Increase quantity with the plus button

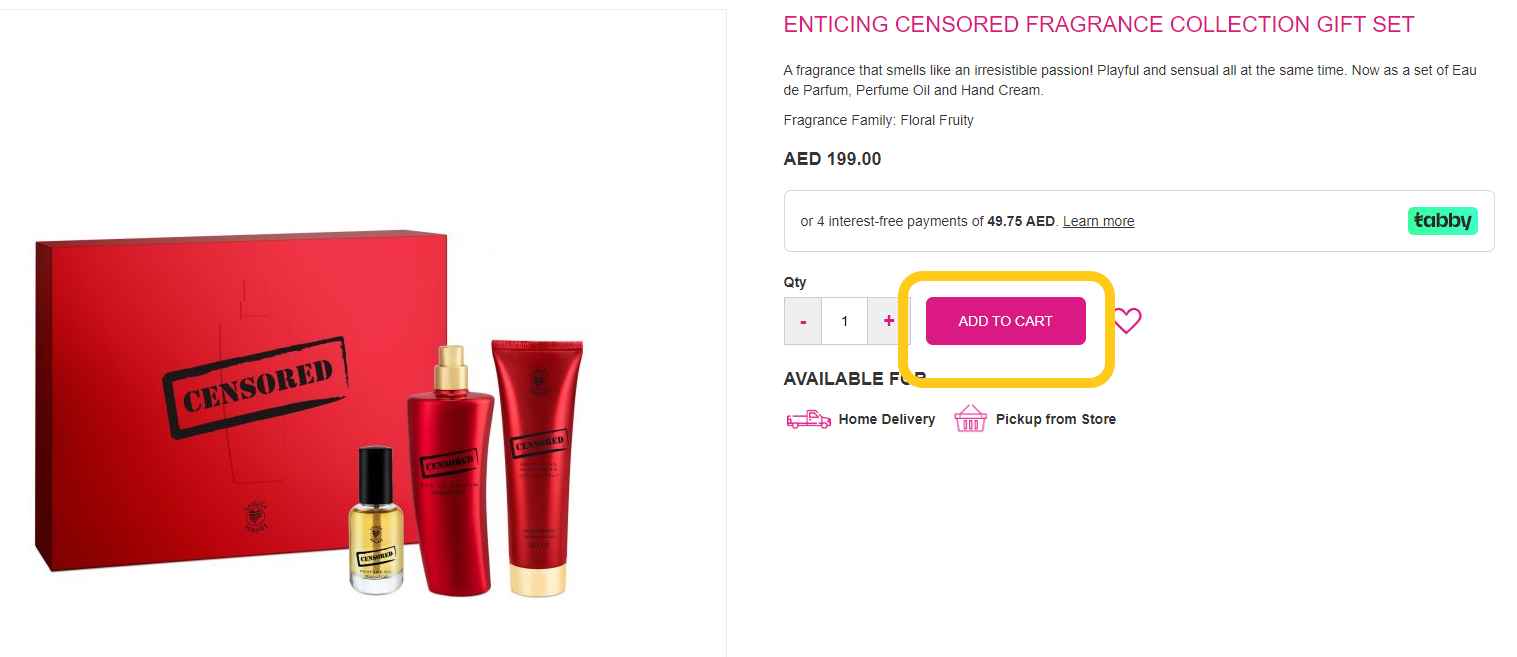pyautogui.click(x=888, y=321)
